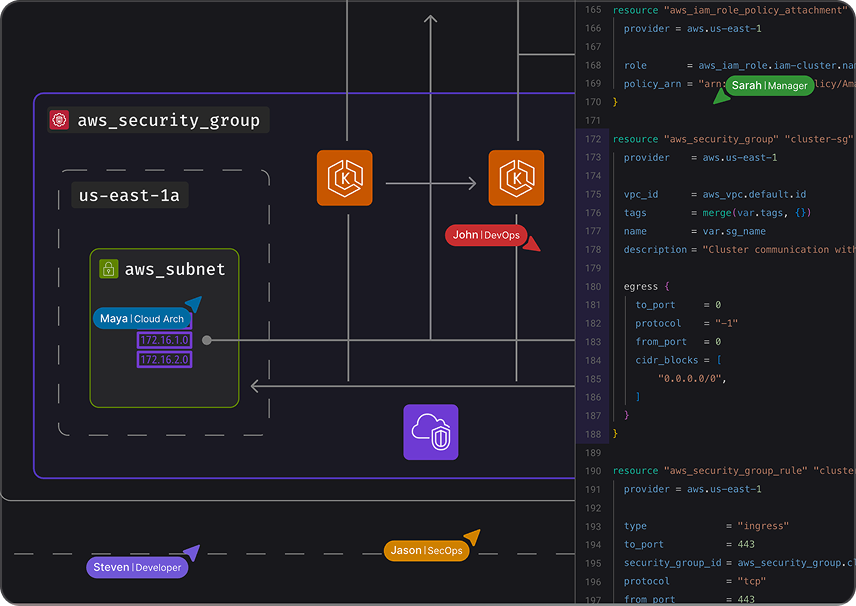Click the "0.0.0.0/0" CIDR string
The image size is (856, 606).
pyautogui.click(x=691, y=378)
